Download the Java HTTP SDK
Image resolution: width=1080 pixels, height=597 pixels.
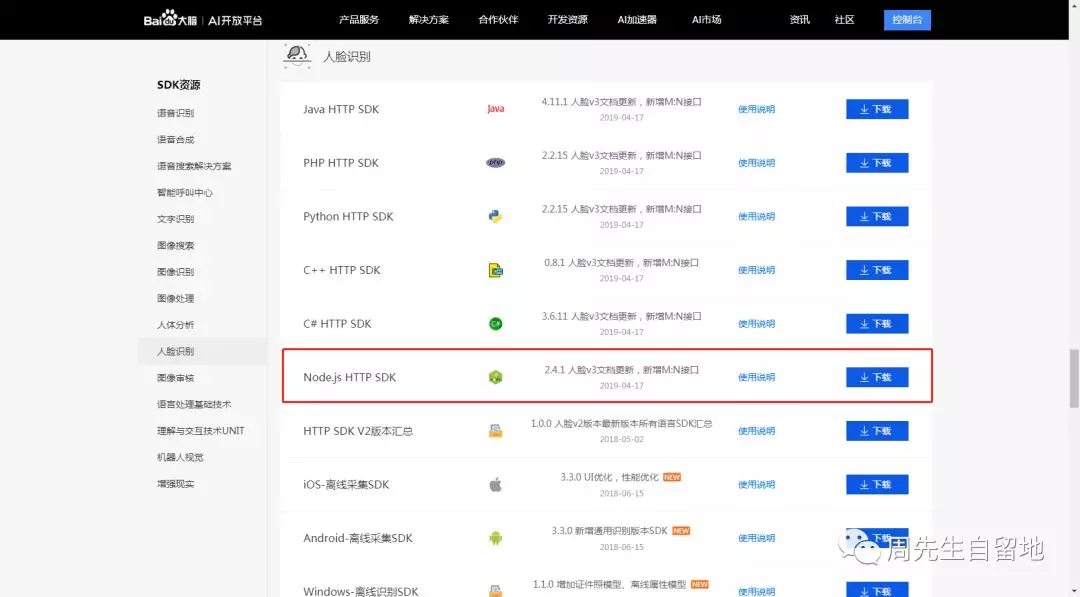tap(877, 109)
